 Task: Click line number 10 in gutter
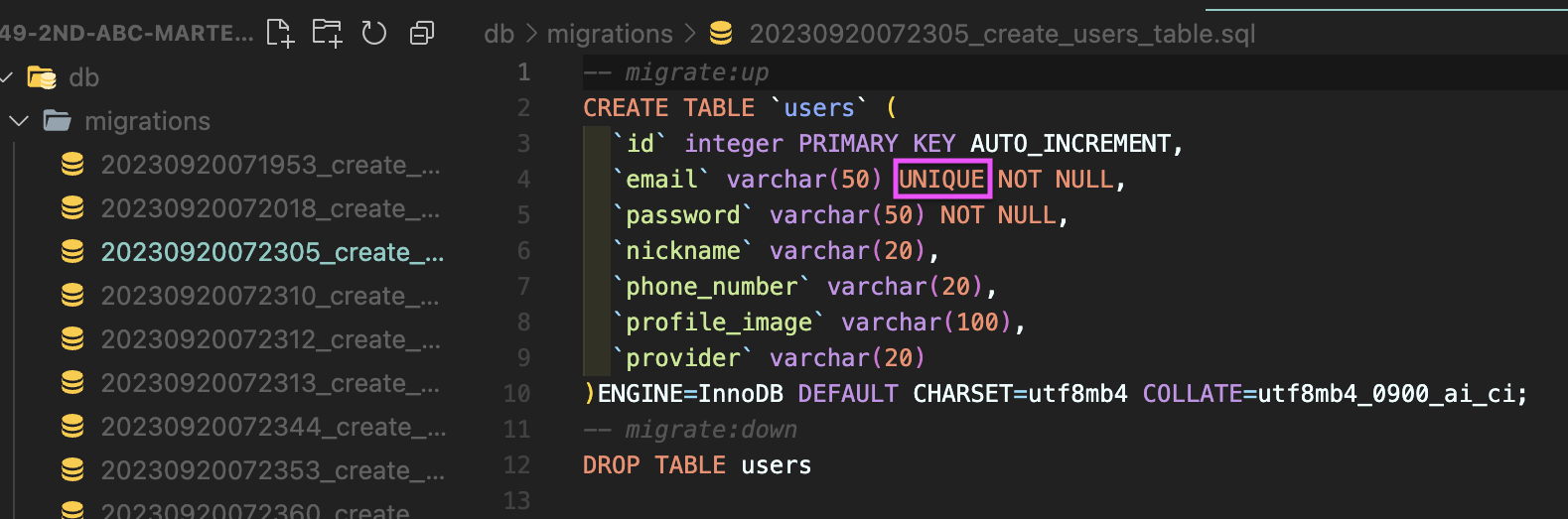pos(516,394)
